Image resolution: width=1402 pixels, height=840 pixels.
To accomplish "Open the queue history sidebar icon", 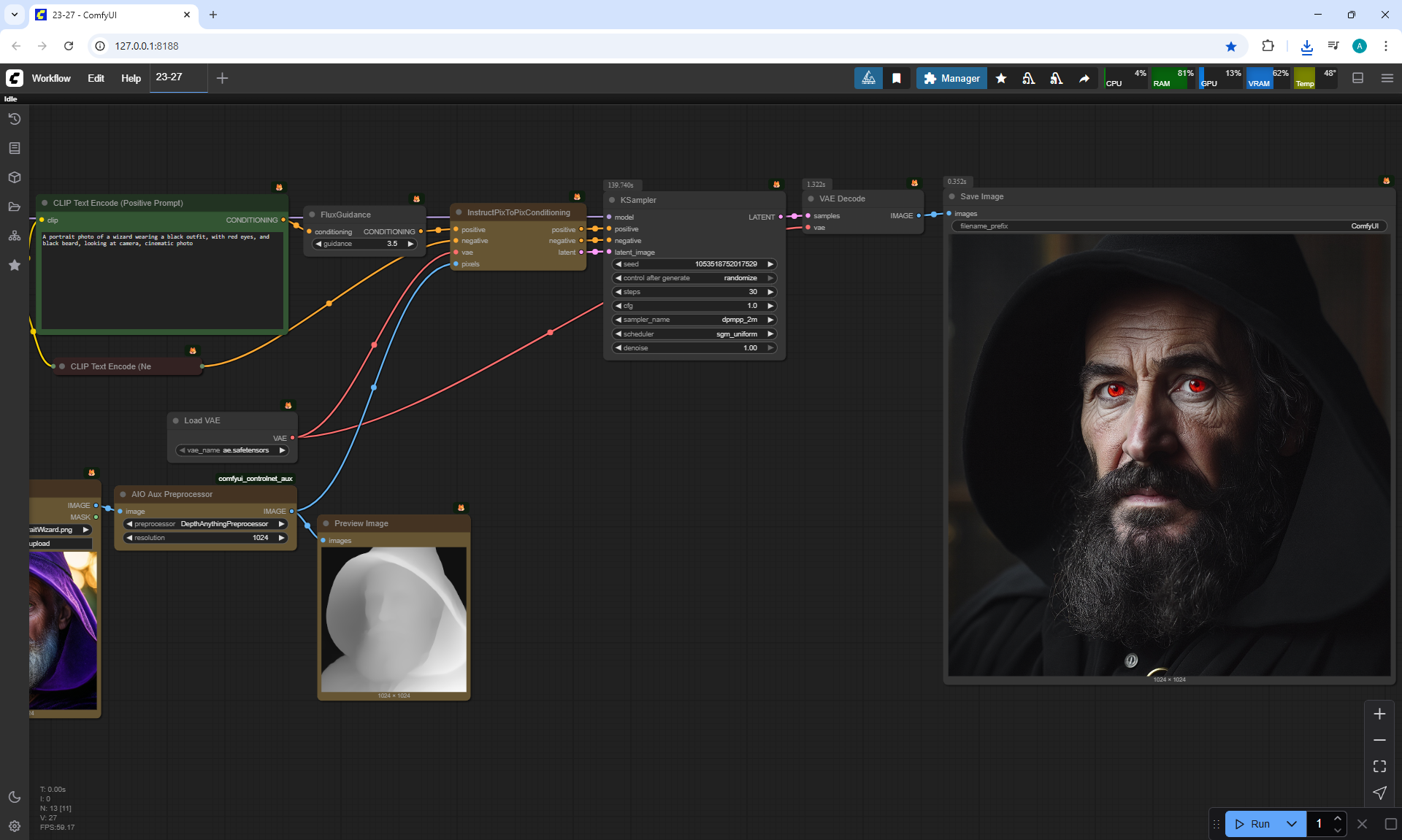I will click(14, 119).
